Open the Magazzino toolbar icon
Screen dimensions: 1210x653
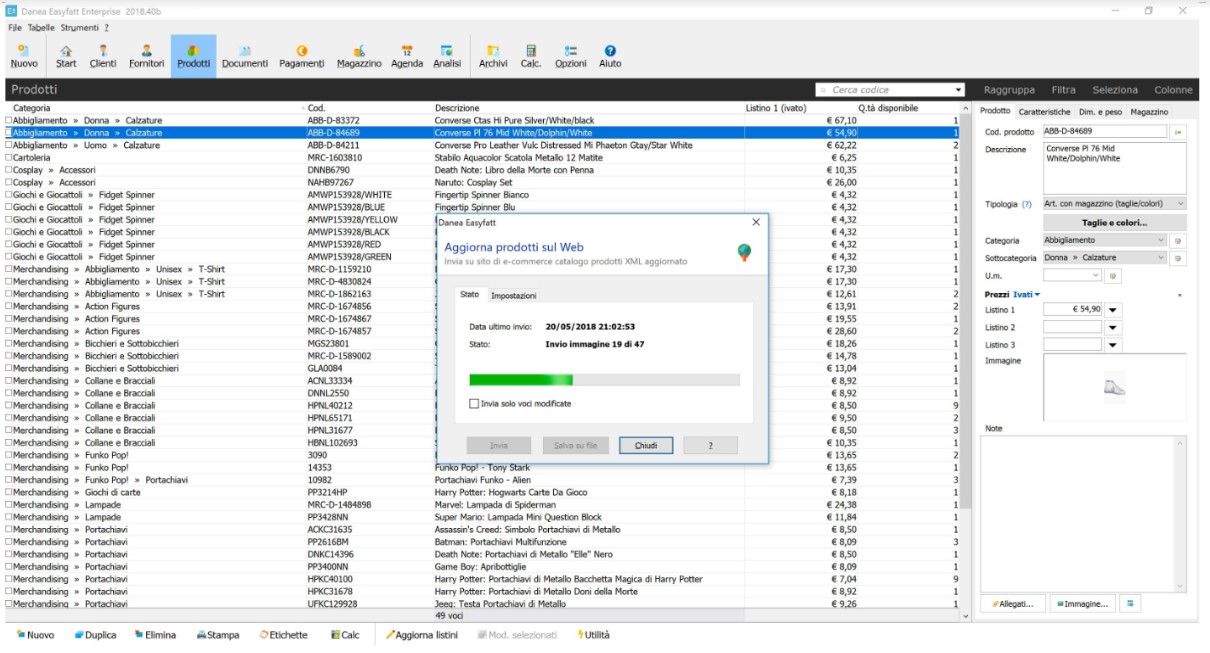coord(359,56)
